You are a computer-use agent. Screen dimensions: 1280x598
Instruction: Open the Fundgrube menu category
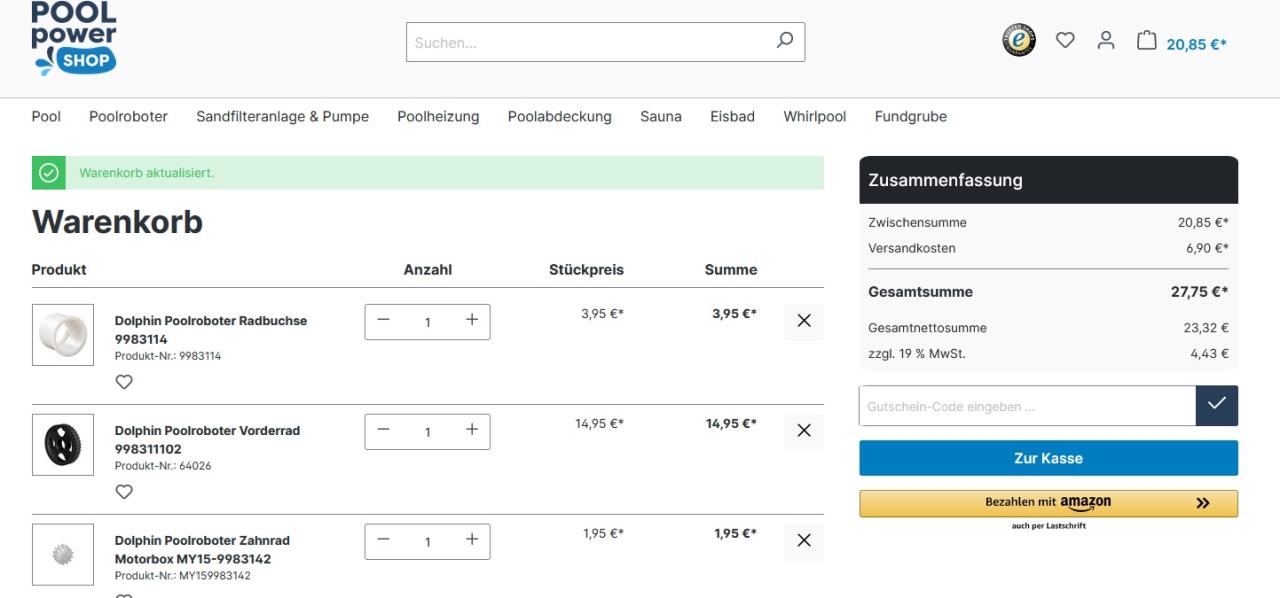click(911, 117)
